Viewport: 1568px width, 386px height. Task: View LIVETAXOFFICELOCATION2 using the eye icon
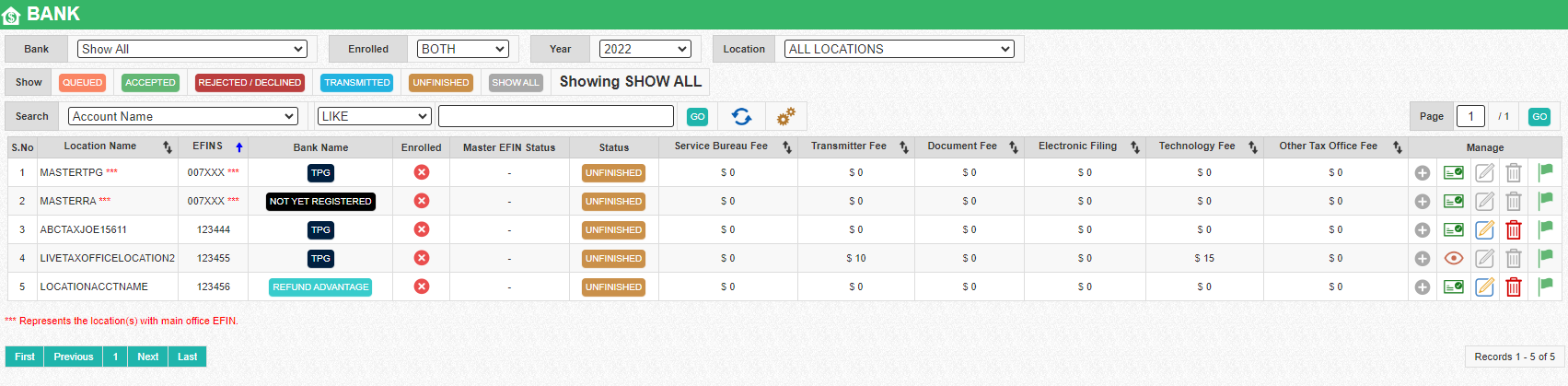coord(1454,259)
